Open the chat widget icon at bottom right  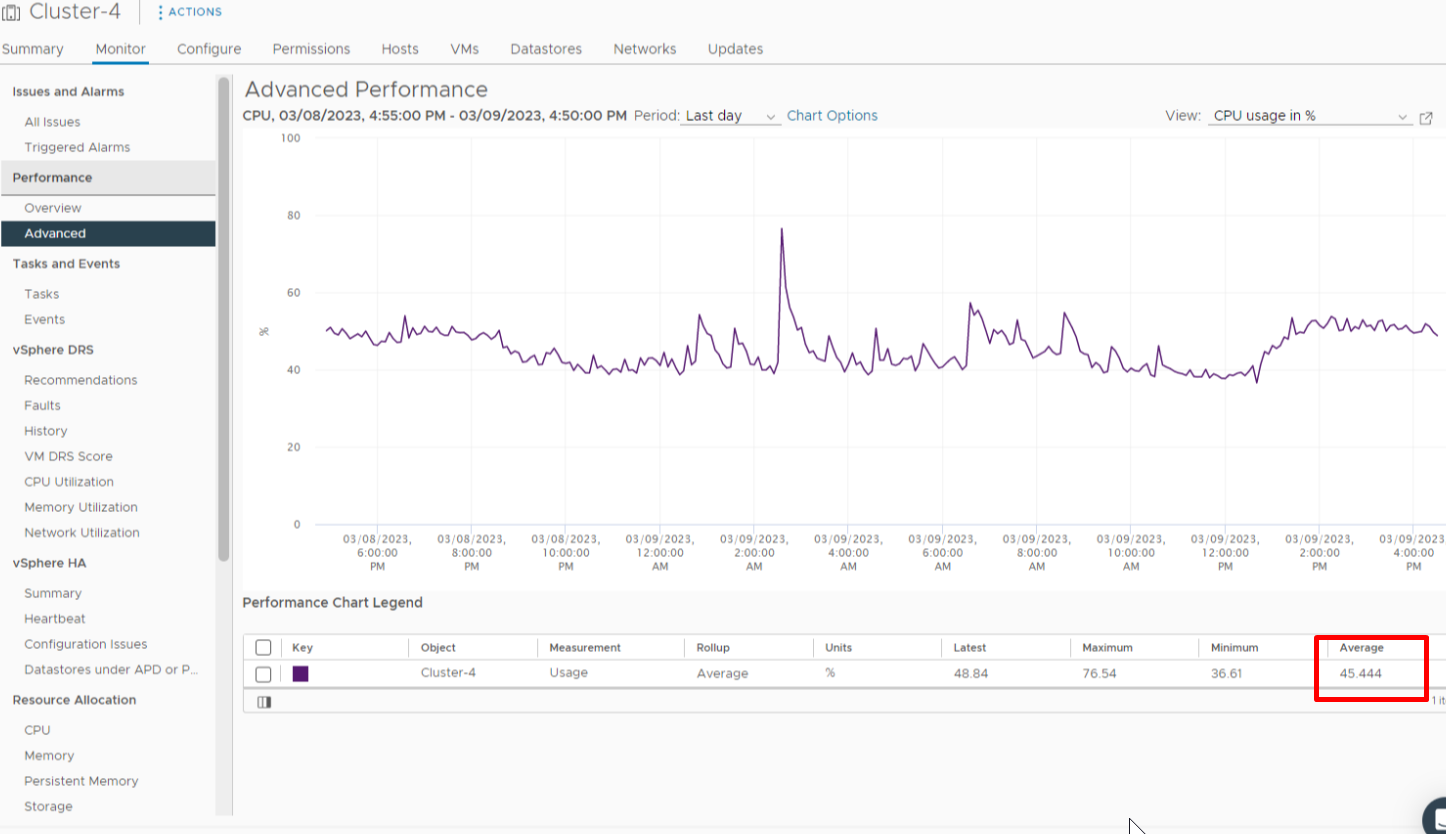click(x=1436, y=816)
